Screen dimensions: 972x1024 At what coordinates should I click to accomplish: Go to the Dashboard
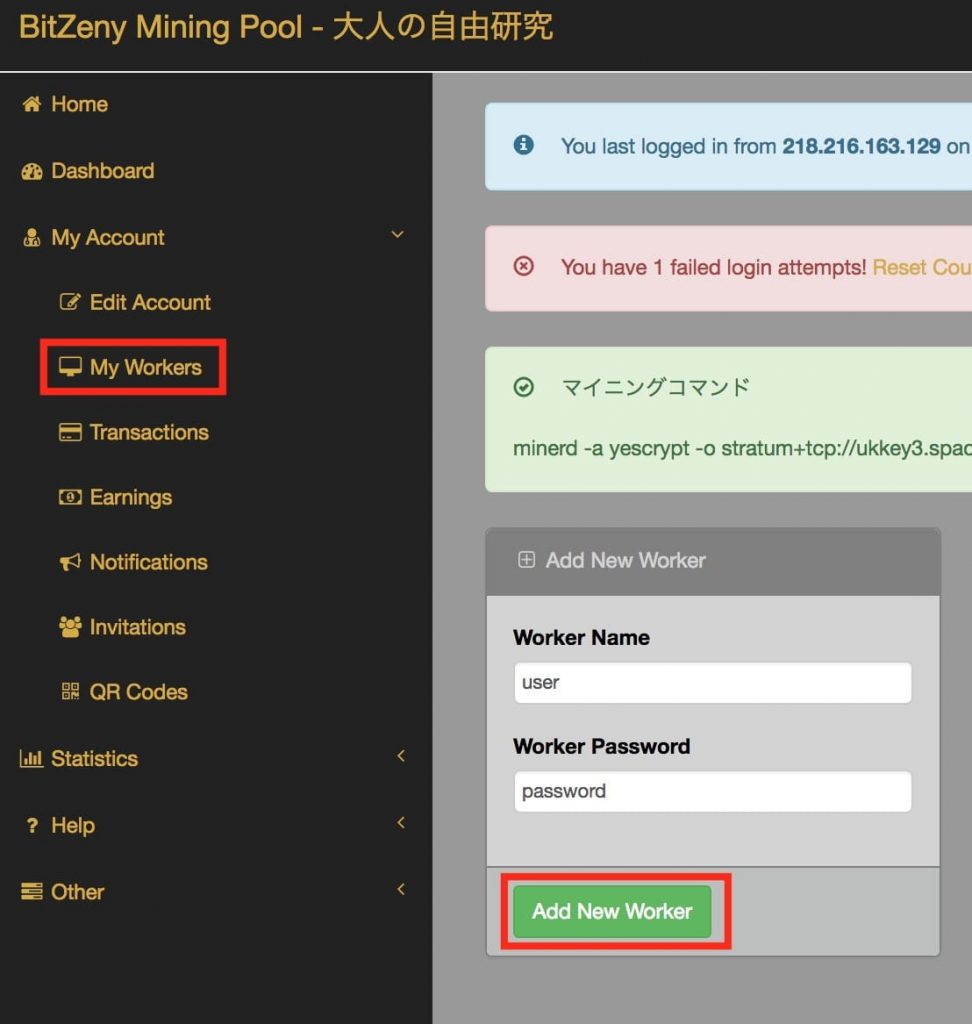click(x=103, y=171)
